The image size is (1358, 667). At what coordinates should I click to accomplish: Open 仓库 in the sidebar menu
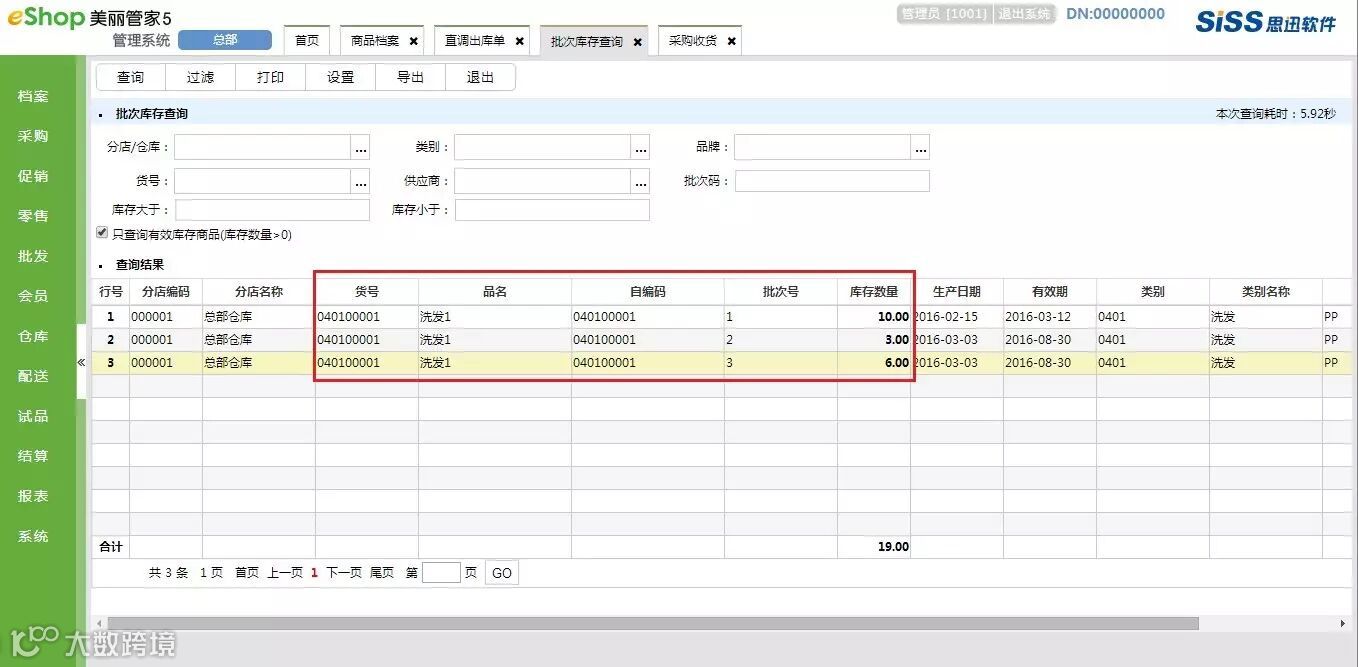point(33,336)
